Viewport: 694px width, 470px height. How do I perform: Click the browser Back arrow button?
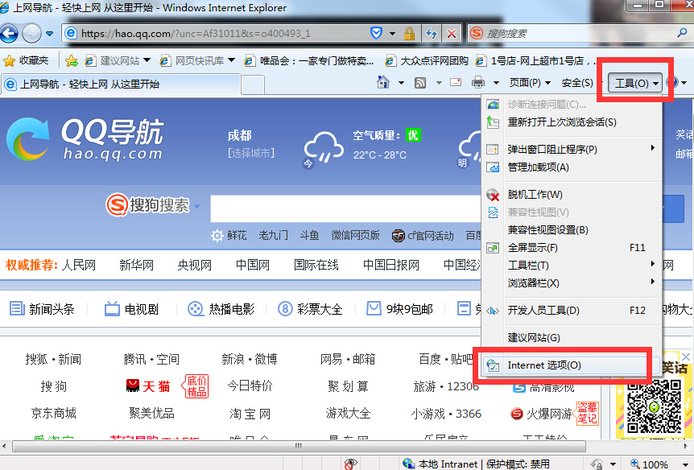(9, 33)
